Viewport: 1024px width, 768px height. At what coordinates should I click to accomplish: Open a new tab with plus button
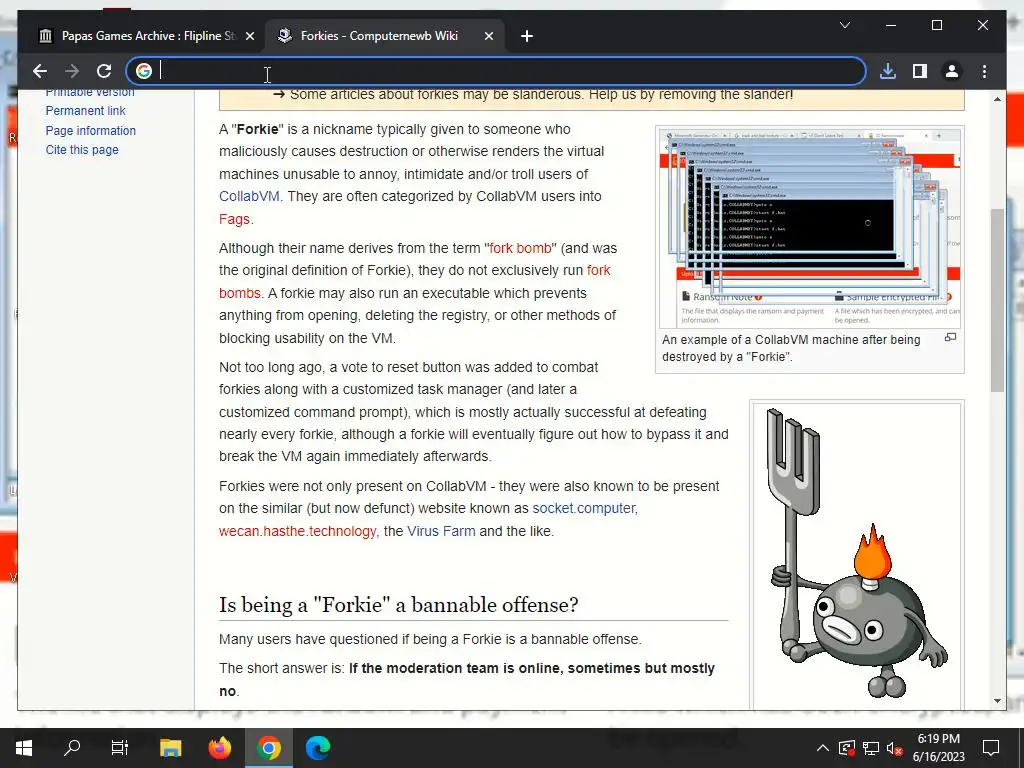click(x=527, y=36)
